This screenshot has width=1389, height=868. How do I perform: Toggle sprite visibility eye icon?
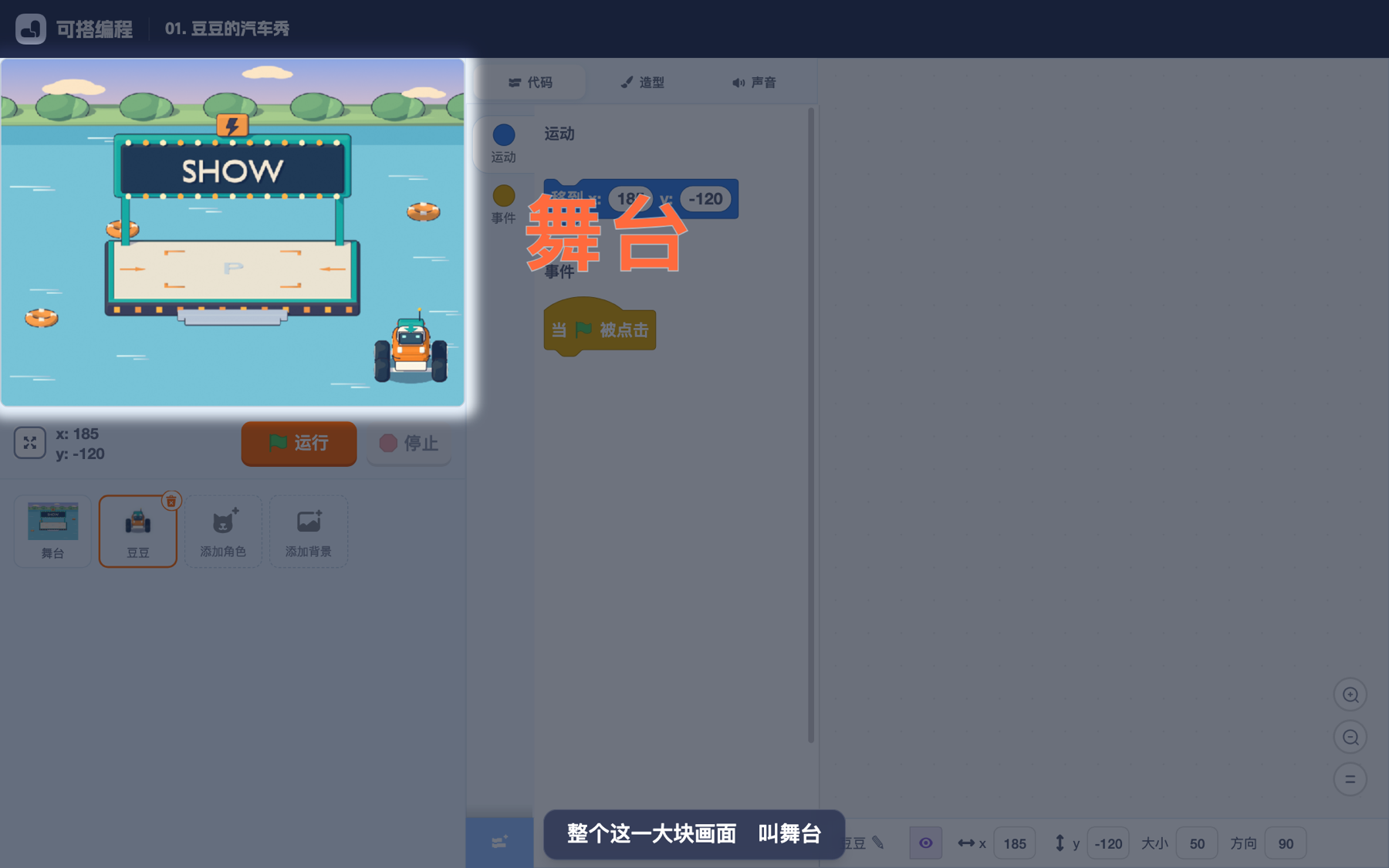pos(925,843)
